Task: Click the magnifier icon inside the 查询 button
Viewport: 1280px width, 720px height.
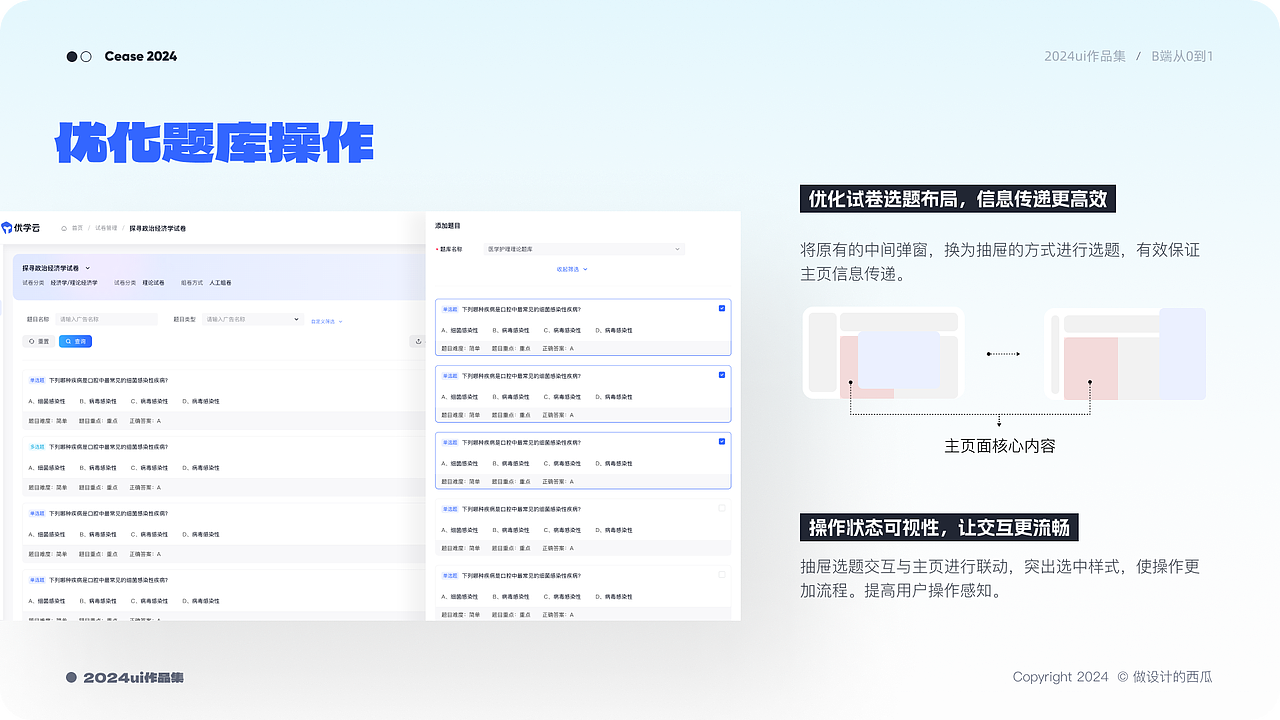Action: coord(69,341)
